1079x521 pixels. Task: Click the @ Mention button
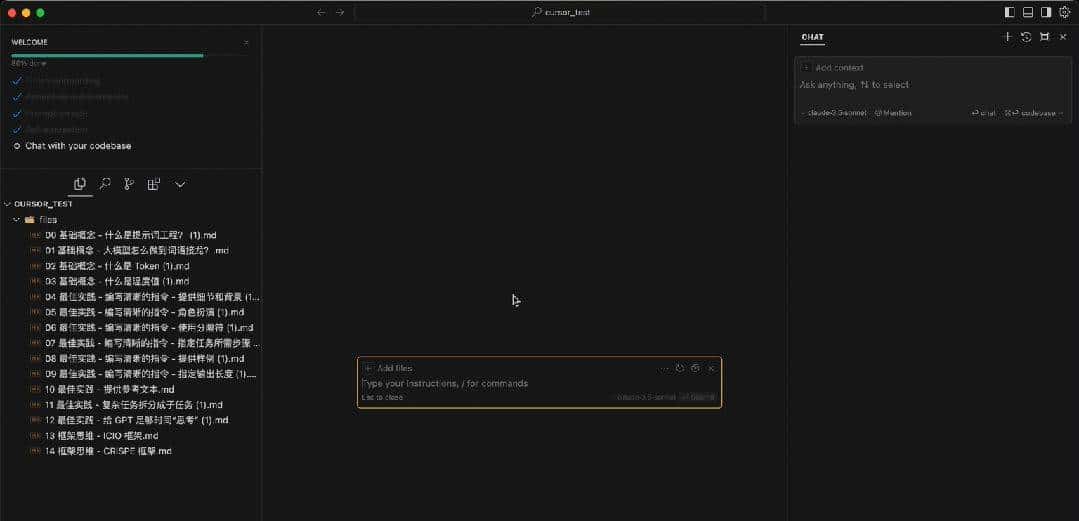pos(893,113)
